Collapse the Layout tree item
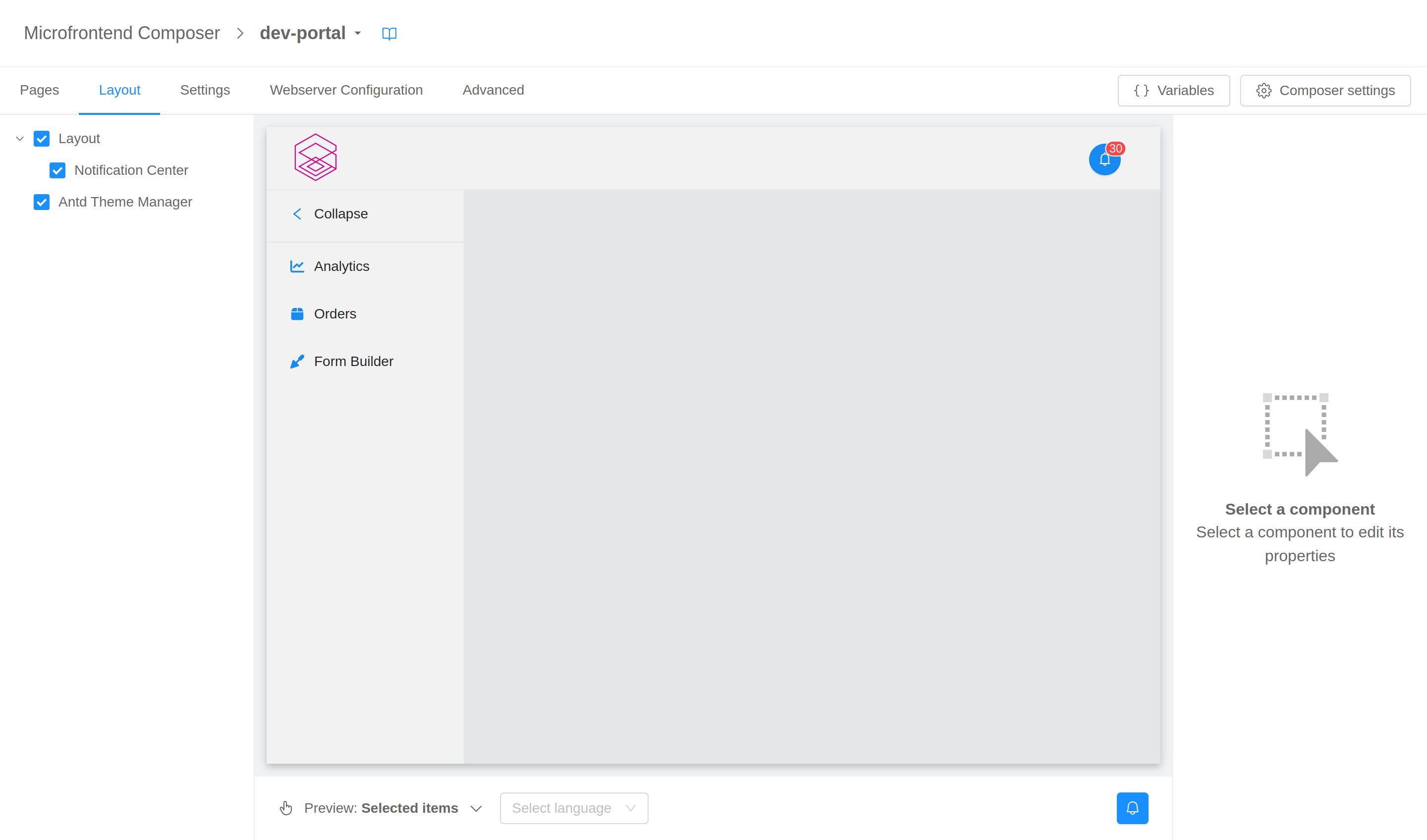Viewport: 1427px width, 840px height. click(19, 138)
